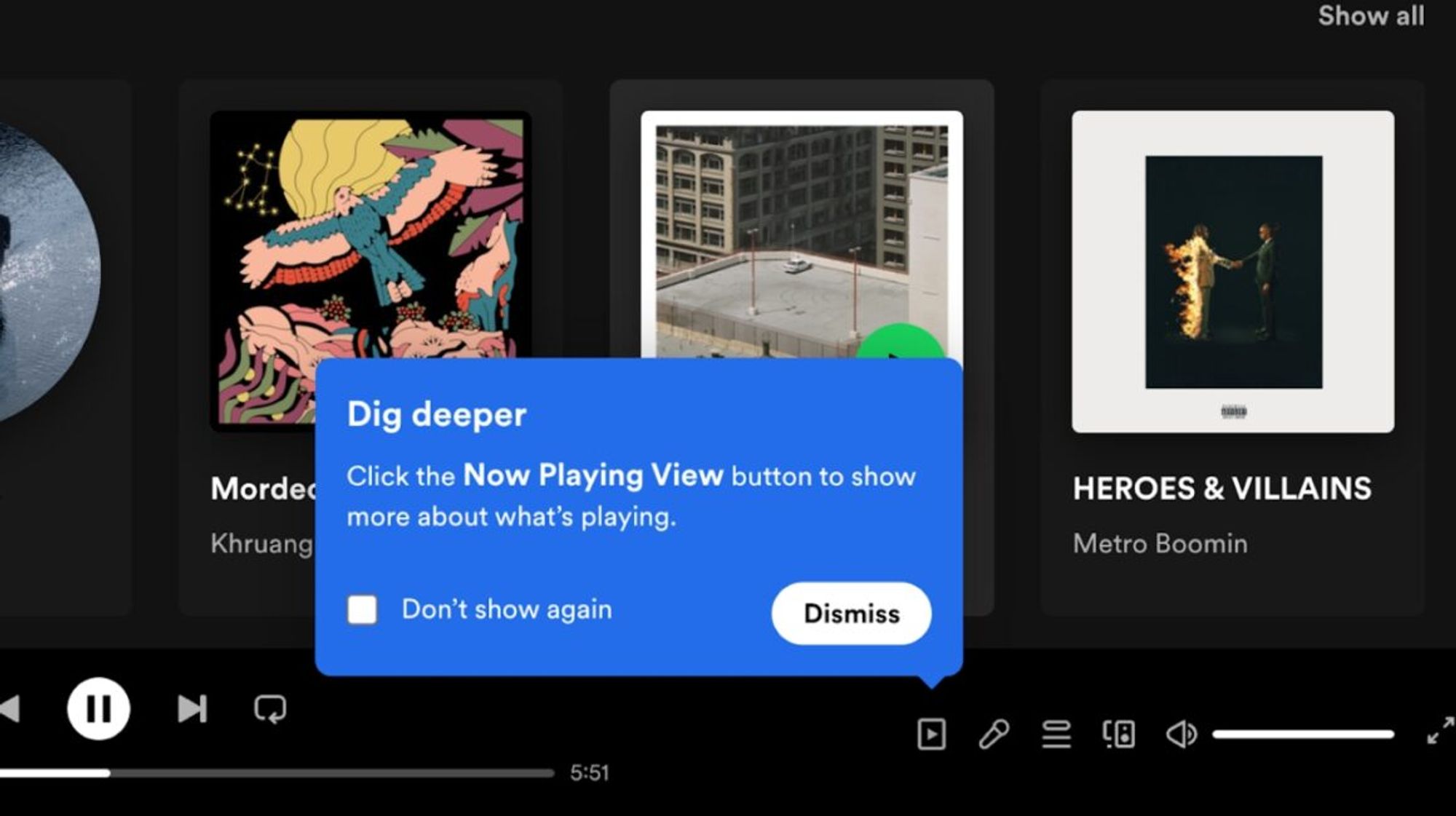
Task: Open the play queue icon
Action: click(x=1056, y=734)
